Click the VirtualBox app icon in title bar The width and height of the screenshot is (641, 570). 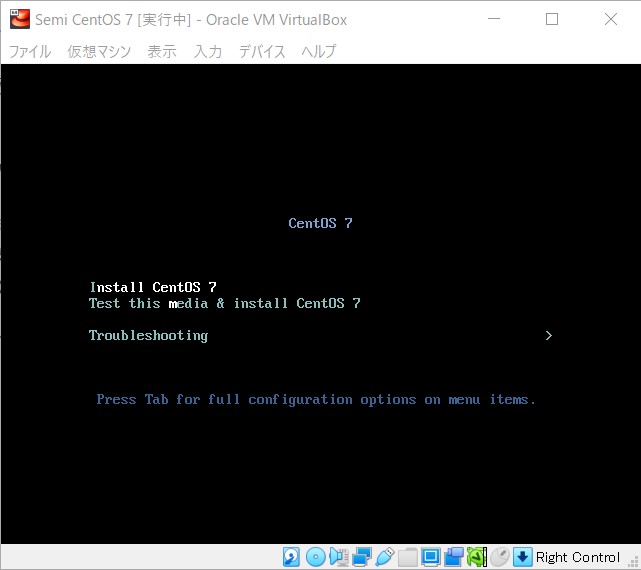(x=20, y=19)
